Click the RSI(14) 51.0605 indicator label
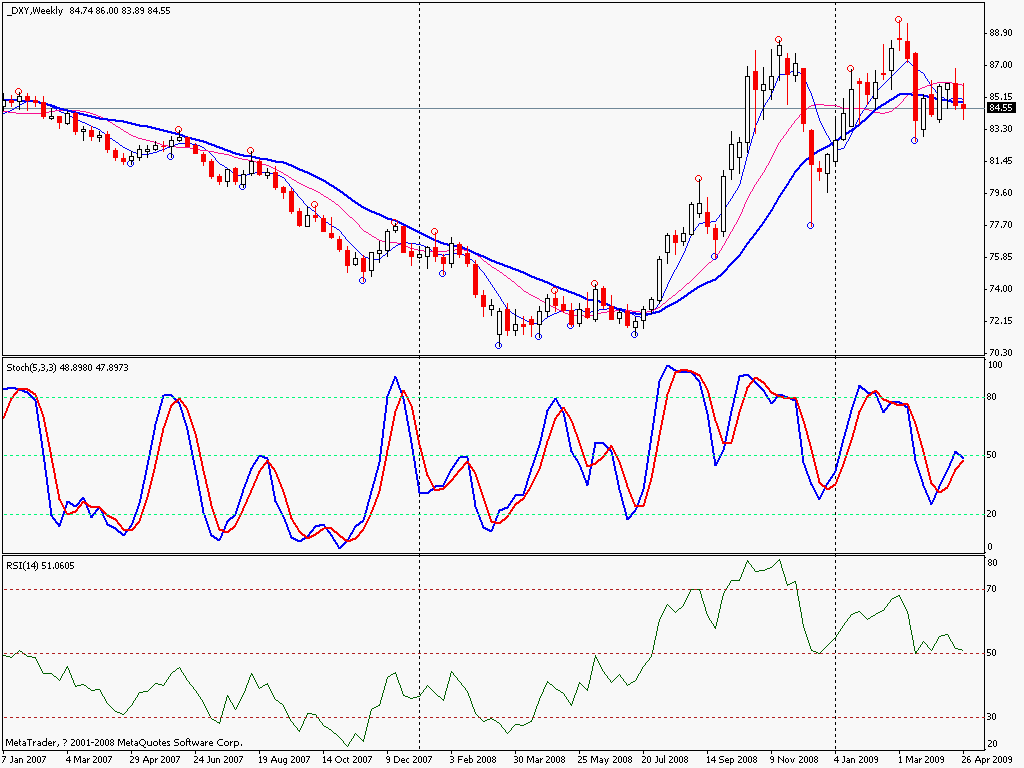This screenshot has height=768, width=1024. (40, 566)
